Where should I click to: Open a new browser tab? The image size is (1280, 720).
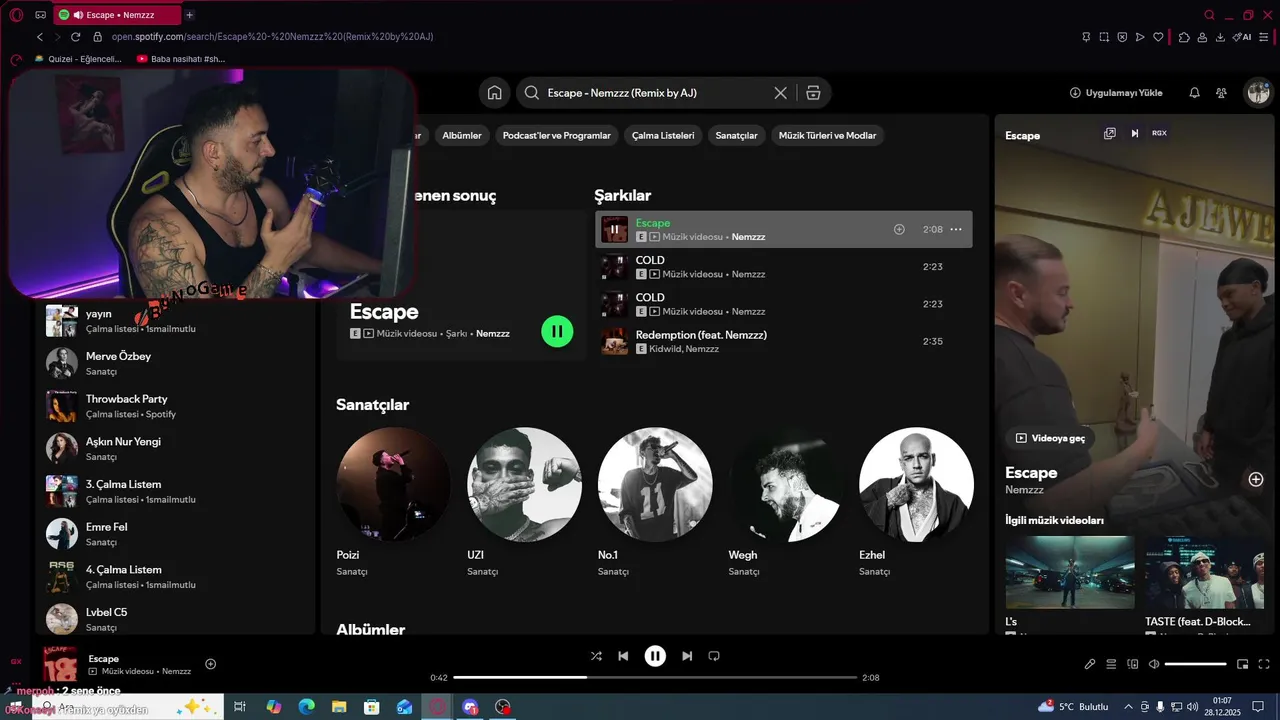pyautogui.click(x=189, y=15)
